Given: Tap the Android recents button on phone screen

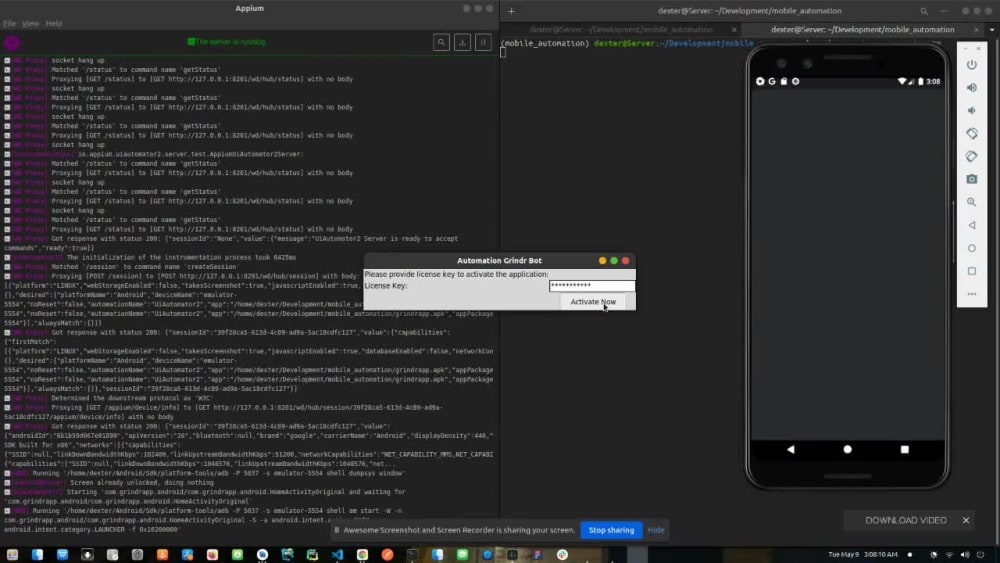Looking at the screenshot, I should click(904, 450).
